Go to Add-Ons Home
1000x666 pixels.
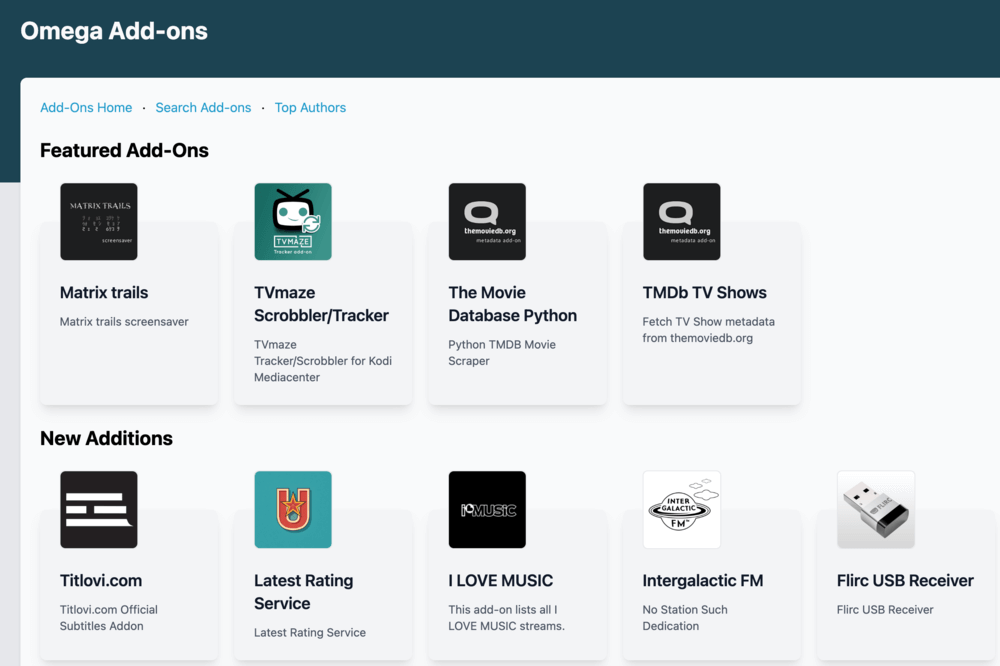click(x=86, y=108)
